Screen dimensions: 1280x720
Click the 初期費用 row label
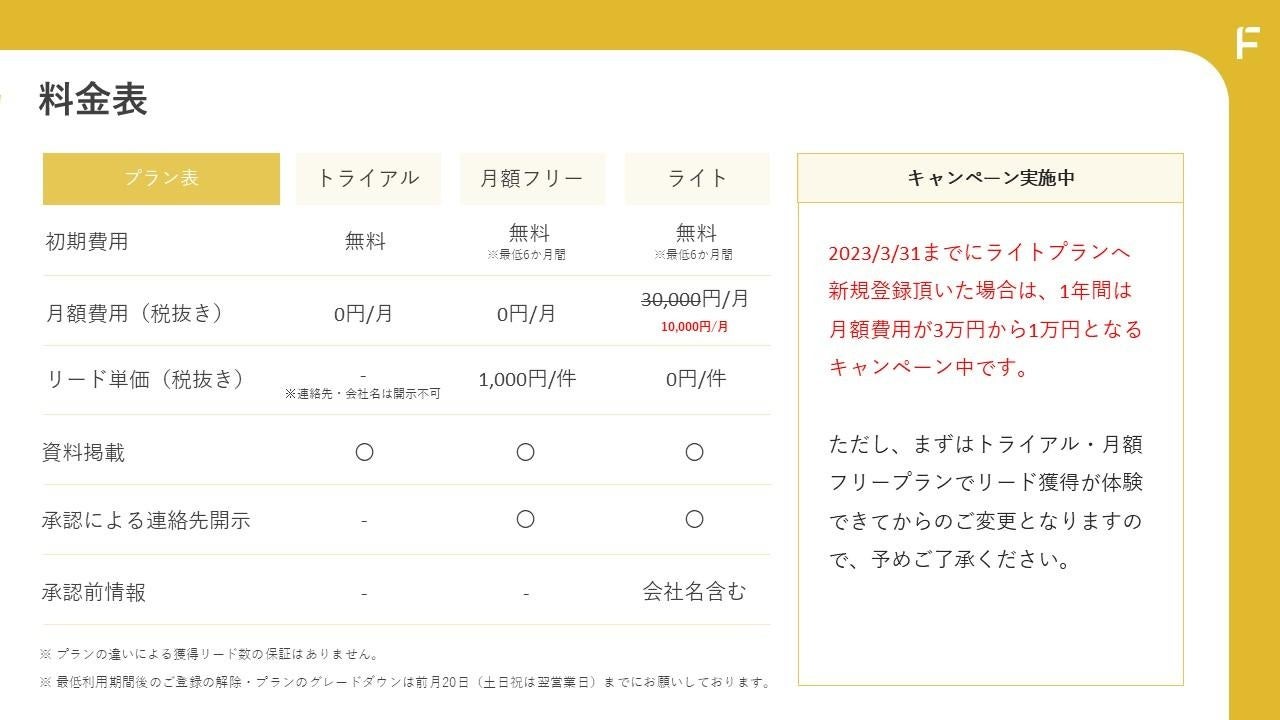[87, 241]
